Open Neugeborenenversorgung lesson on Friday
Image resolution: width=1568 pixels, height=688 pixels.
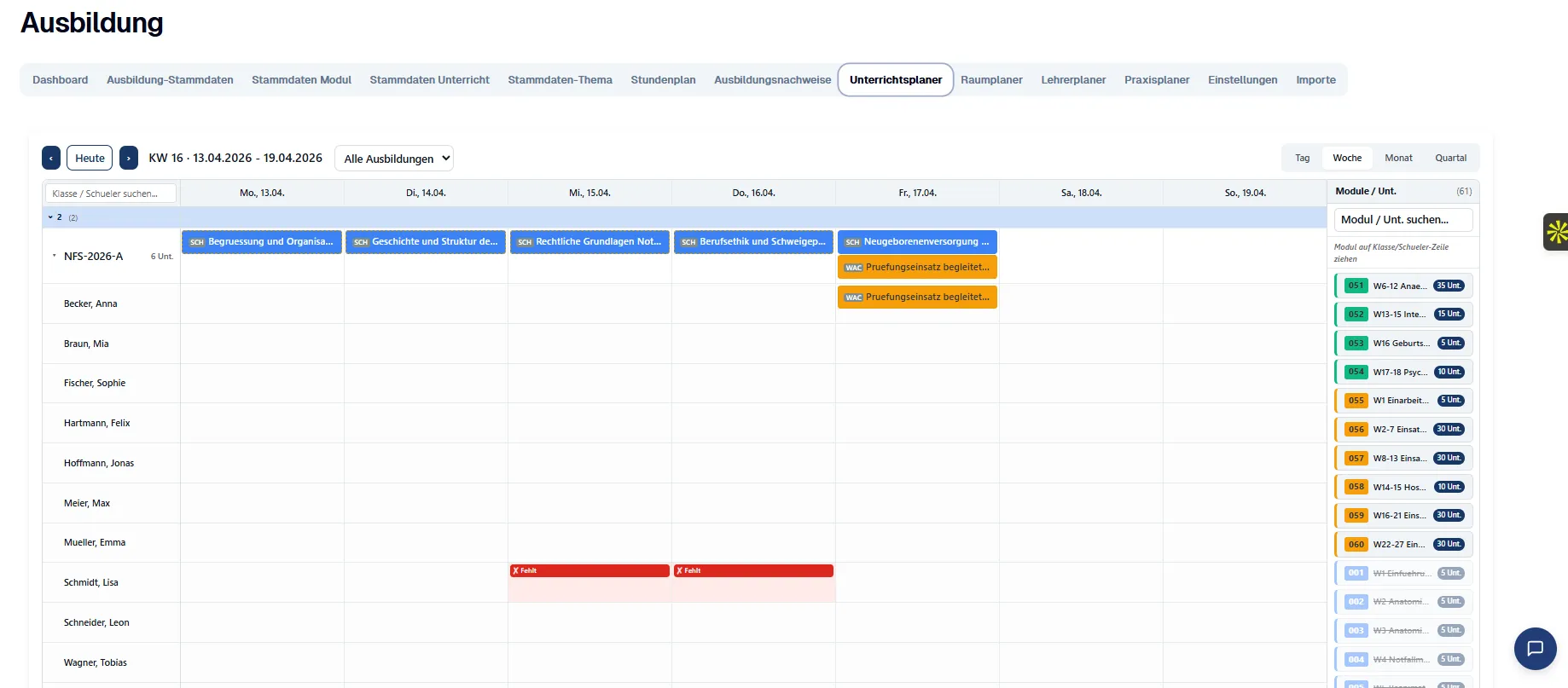click(917, 242)
